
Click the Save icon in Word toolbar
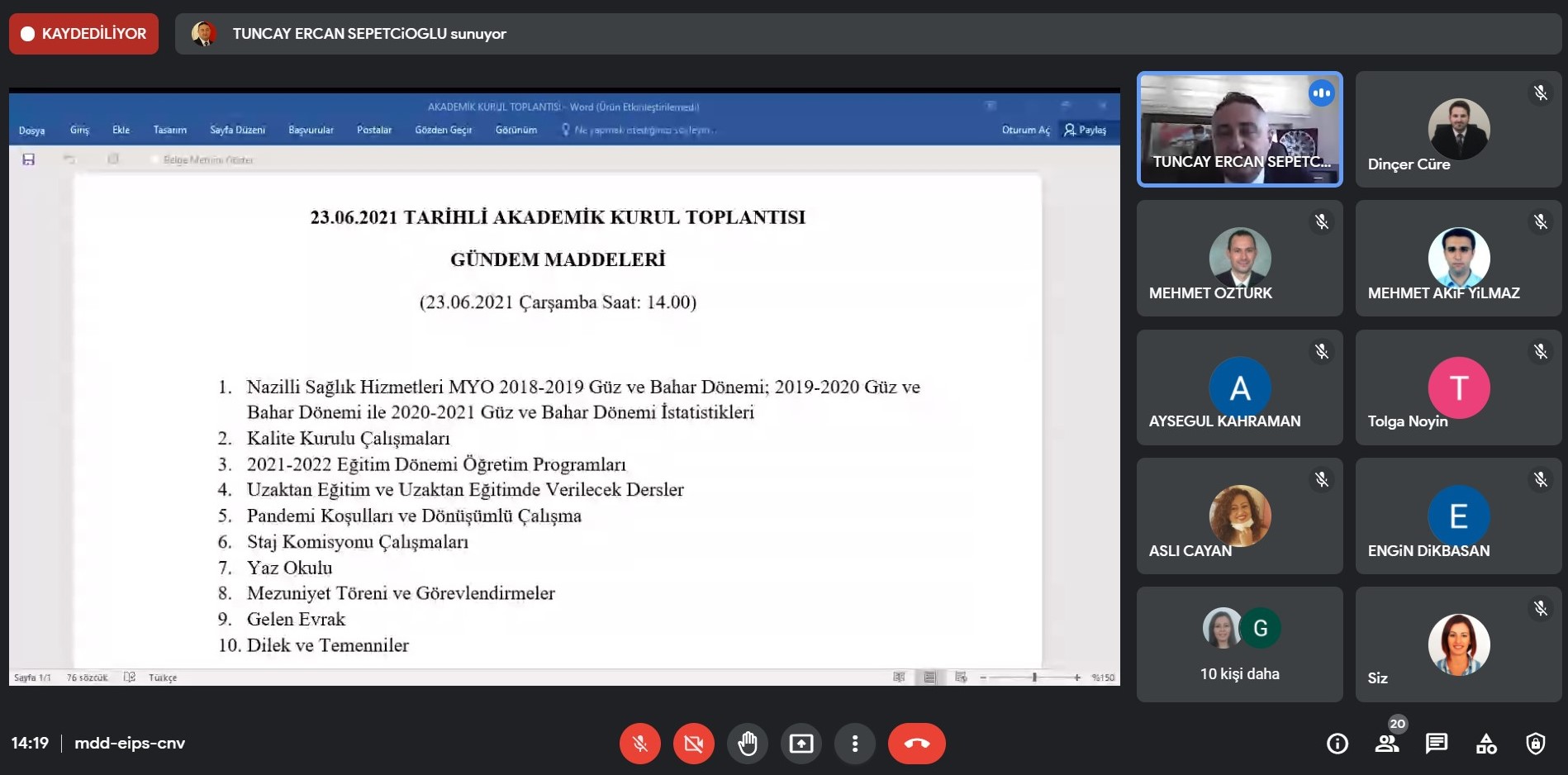[29, 159]
